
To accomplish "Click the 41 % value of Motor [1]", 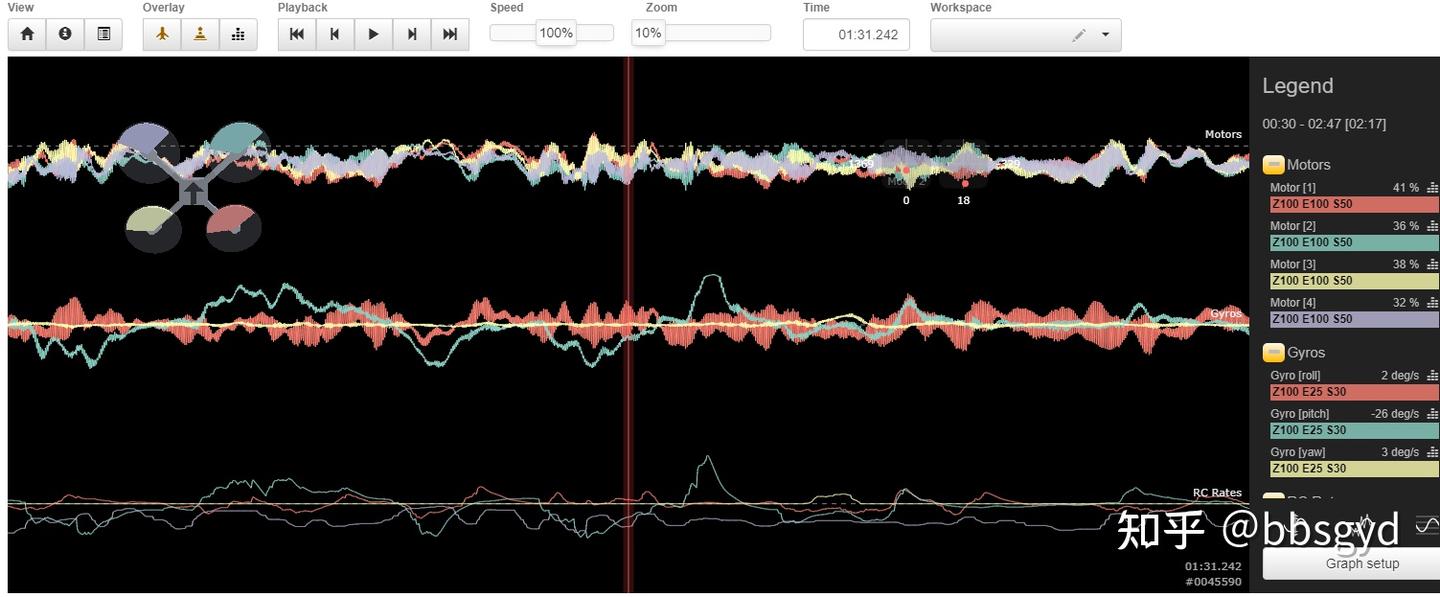I will pos(1405,188).
